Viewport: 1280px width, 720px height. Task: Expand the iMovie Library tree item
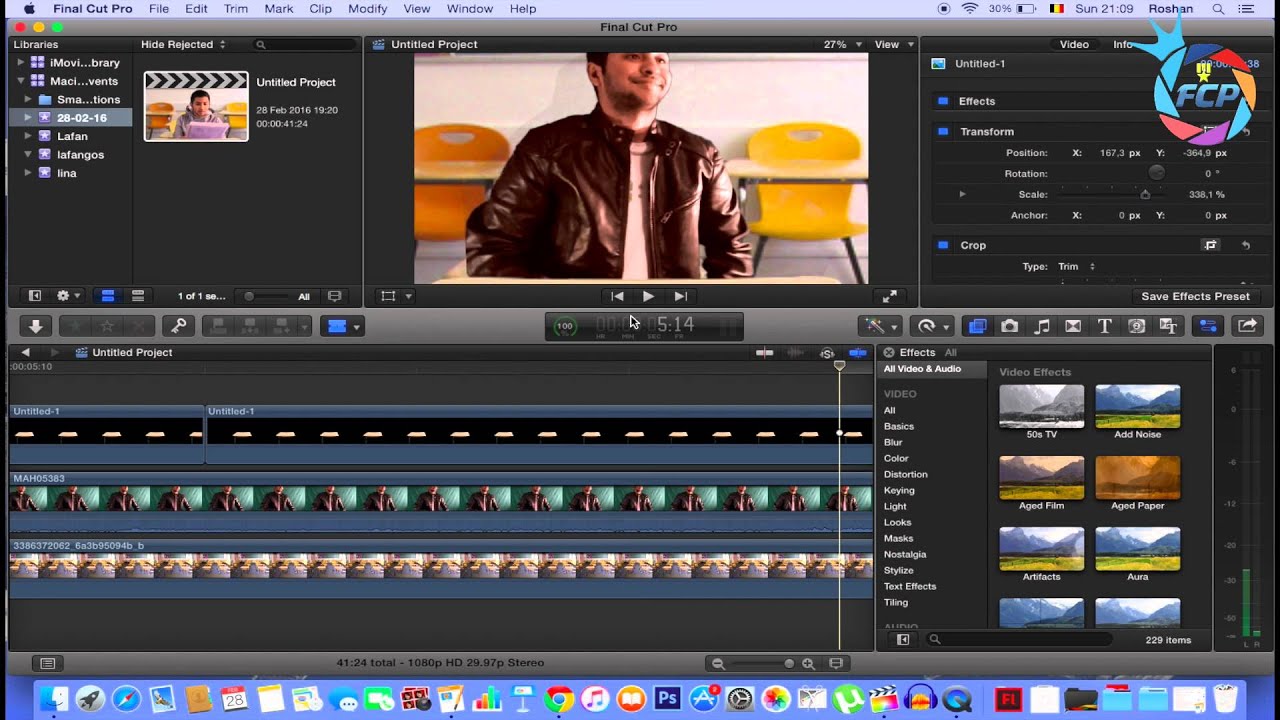tap(20, 62)
